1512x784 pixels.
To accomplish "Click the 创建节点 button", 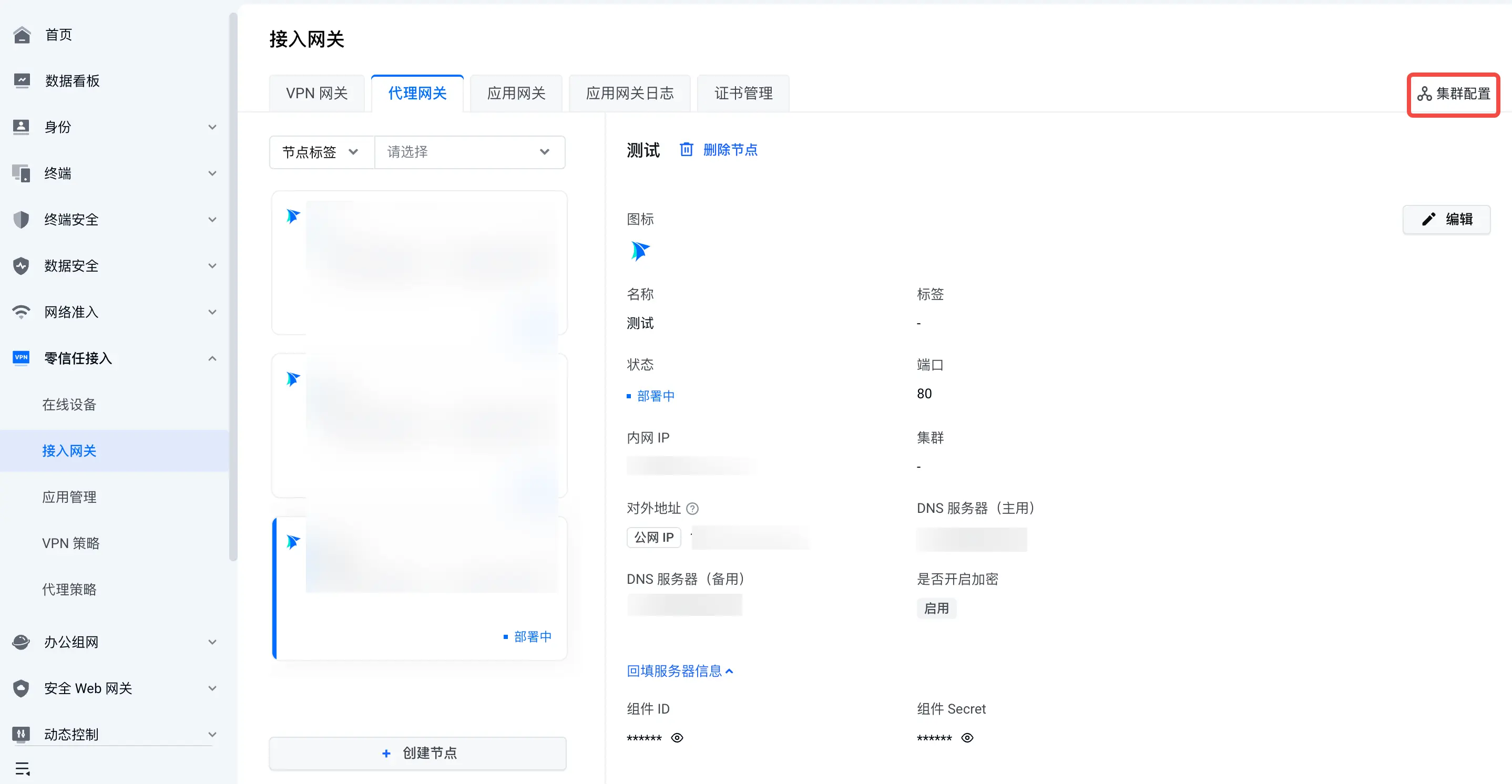I will 418,753.
